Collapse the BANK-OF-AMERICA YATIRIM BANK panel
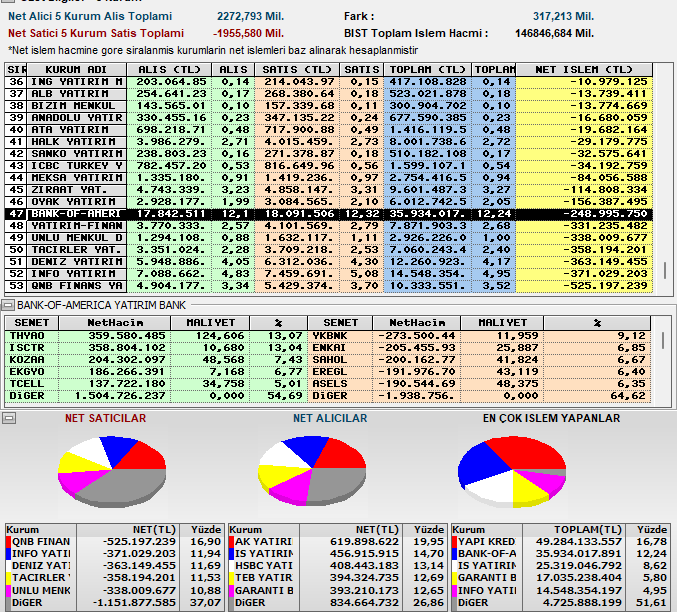677x612 pixels. pyautogui.click(x=7, y=305)
